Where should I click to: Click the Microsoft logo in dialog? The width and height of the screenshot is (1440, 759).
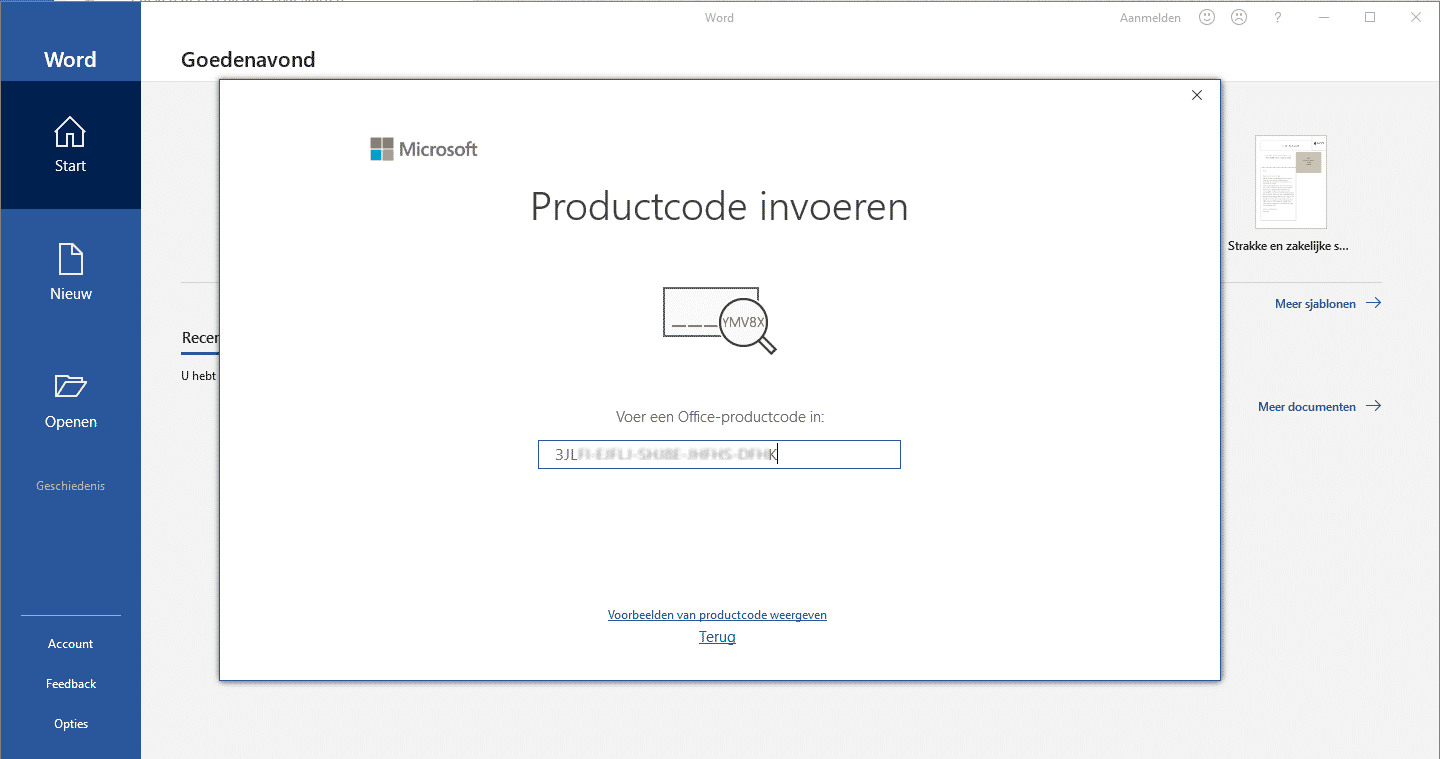[x=423, y=149]
